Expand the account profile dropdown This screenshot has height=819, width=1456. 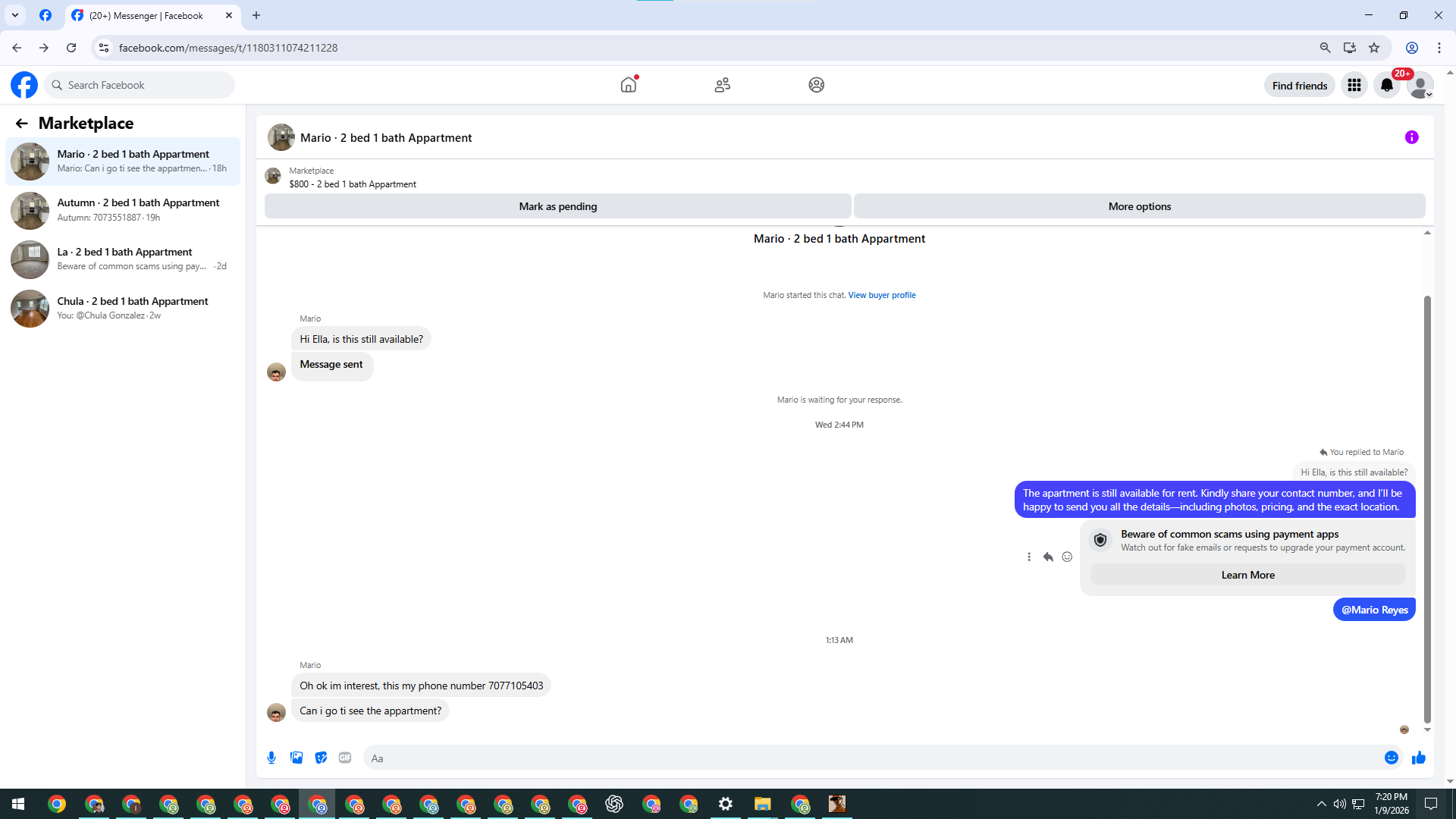tap(1420, 85)
